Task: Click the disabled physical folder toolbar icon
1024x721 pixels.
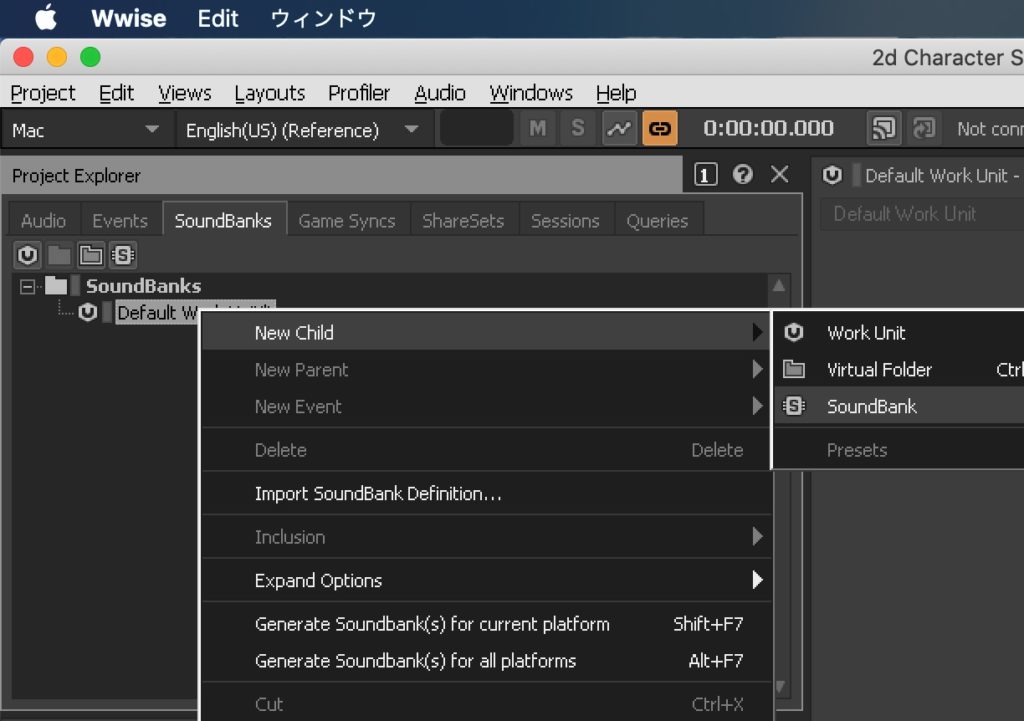Action: click(59, 255)
